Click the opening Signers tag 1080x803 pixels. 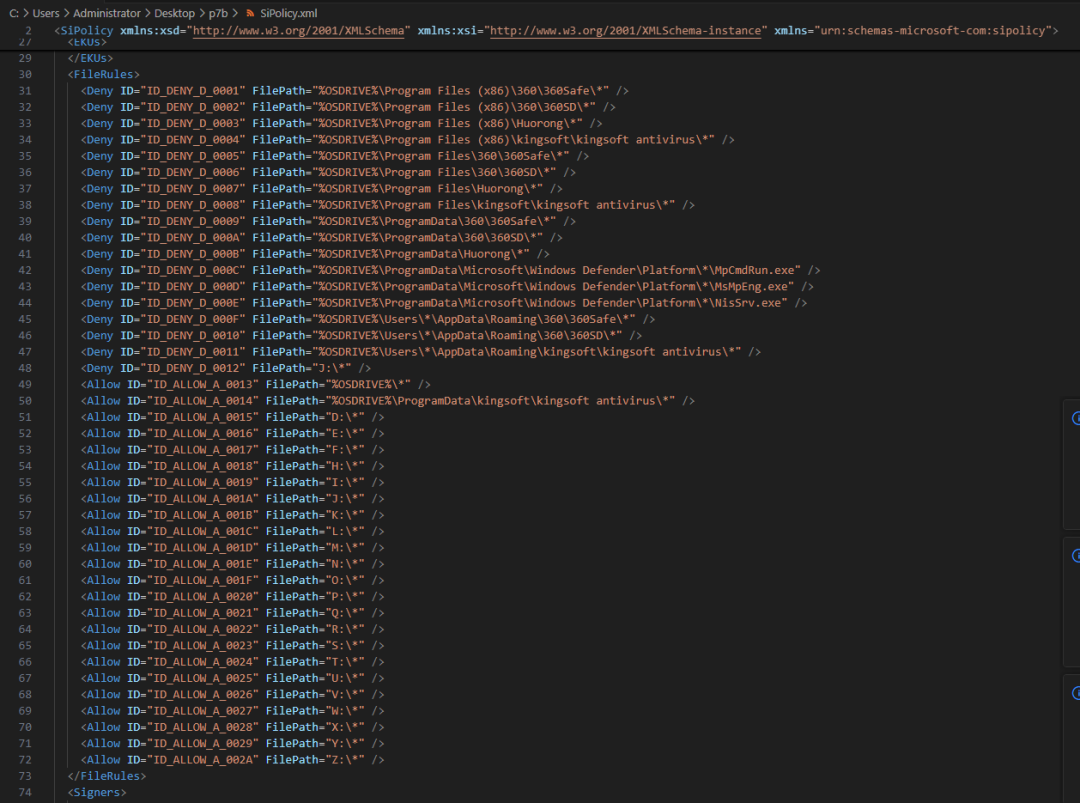(97, 793)
